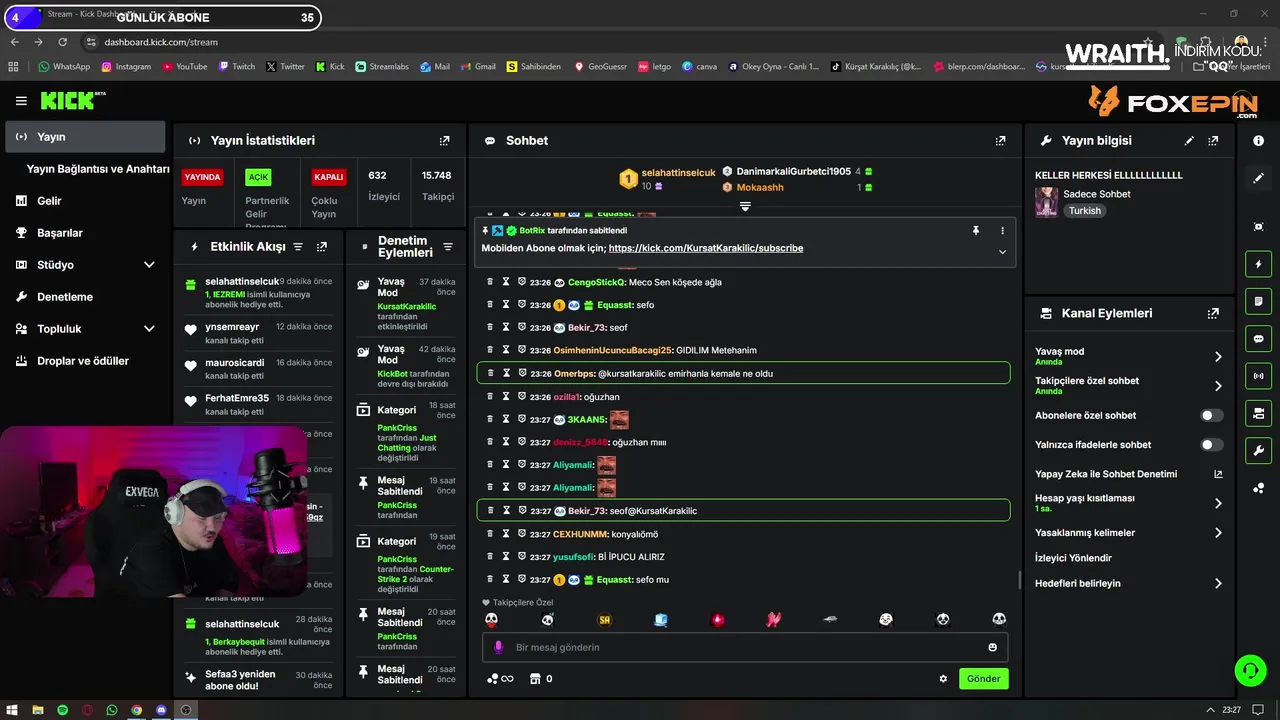Click the document icon in right sidebar
This screenshot has width=1280, height=720.
pos(1258,302)
